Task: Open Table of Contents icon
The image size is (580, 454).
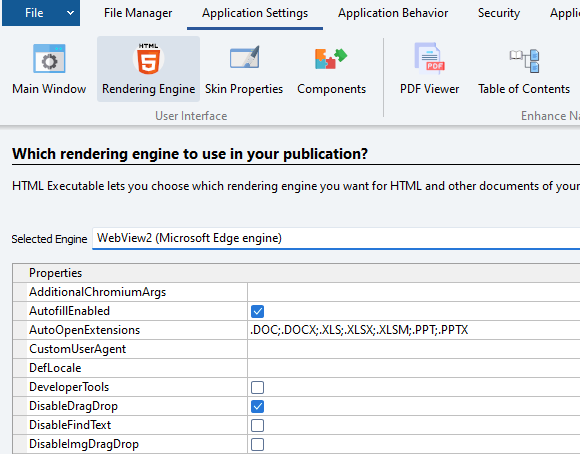Action: pyautogui.click(x=524, y=61)
